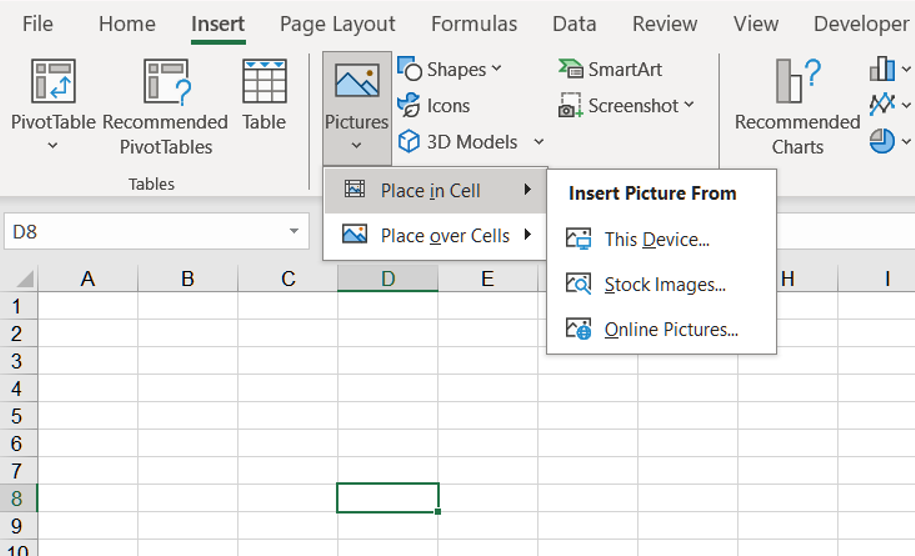
Task: Select This Device from picture sources
Action: (657, 240)
